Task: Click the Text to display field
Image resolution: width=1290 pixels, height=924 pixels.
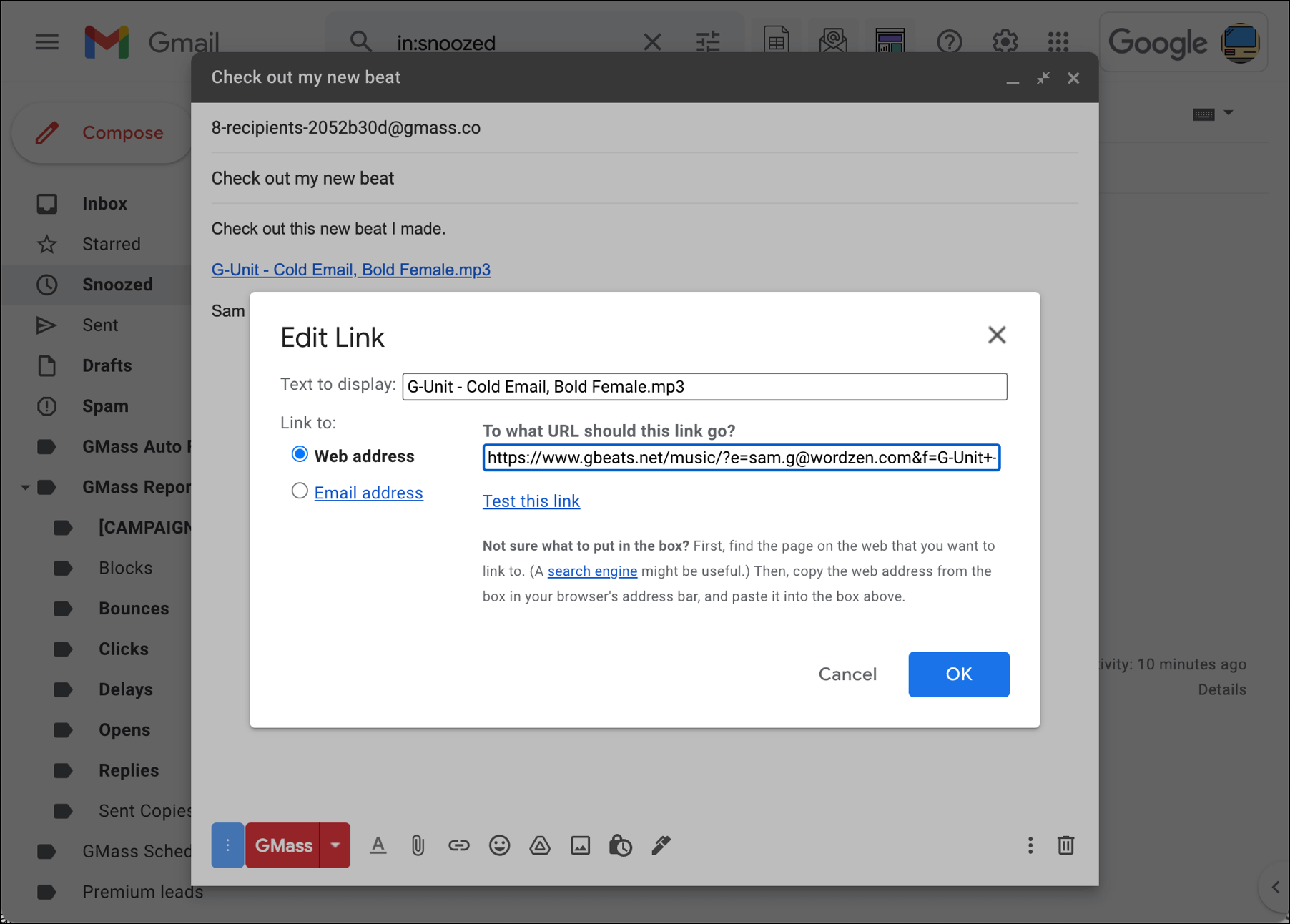Action: pos(704,387)
